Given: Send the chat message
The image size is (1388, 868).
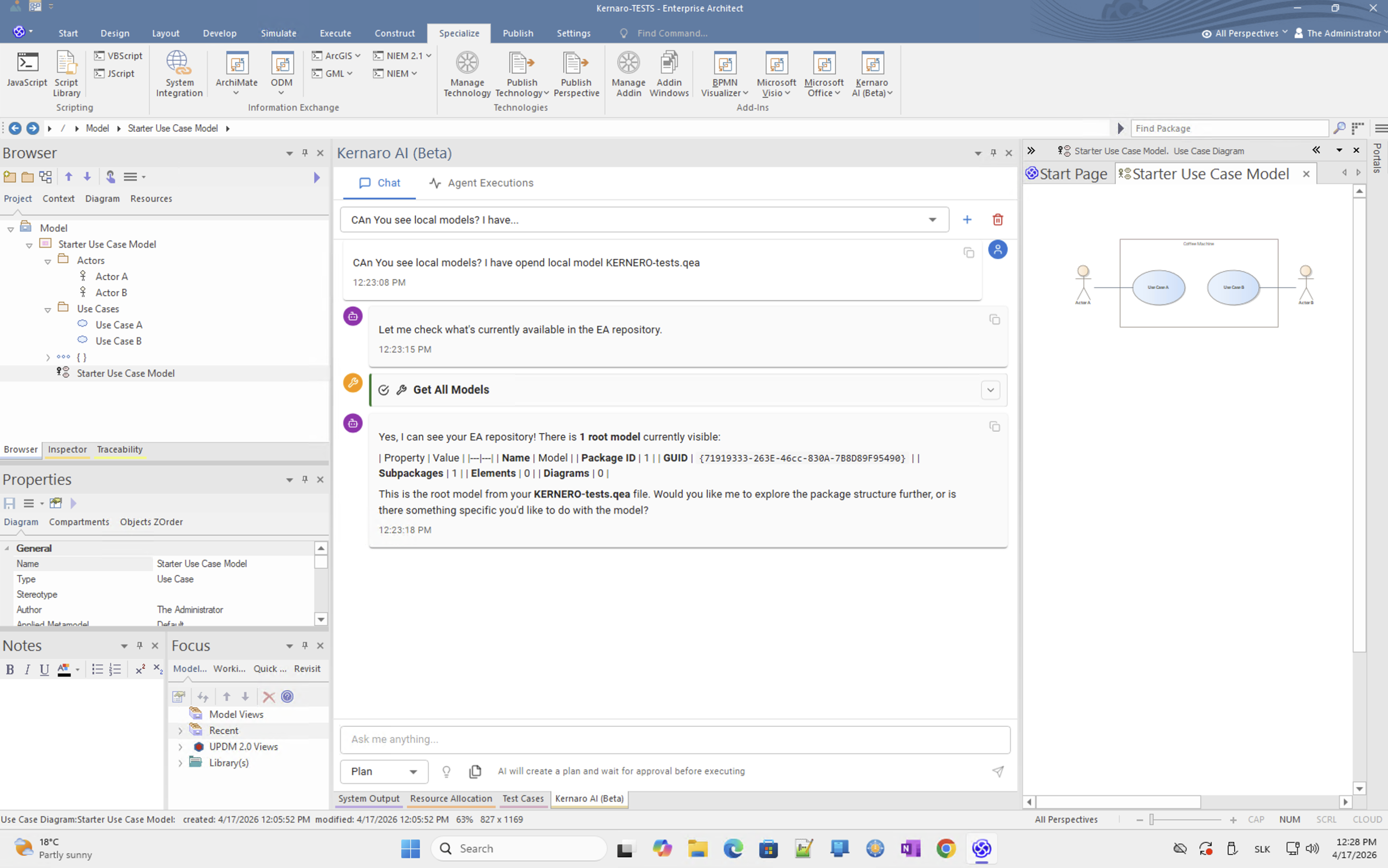Looking at the screenshot, I should pos(998,772).
